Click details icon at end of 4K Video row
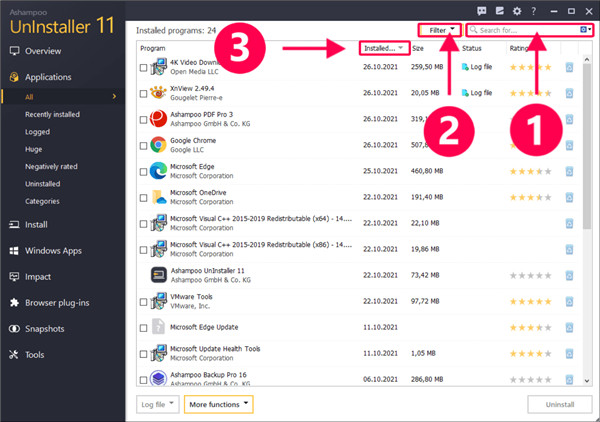 tap(569, 67)
